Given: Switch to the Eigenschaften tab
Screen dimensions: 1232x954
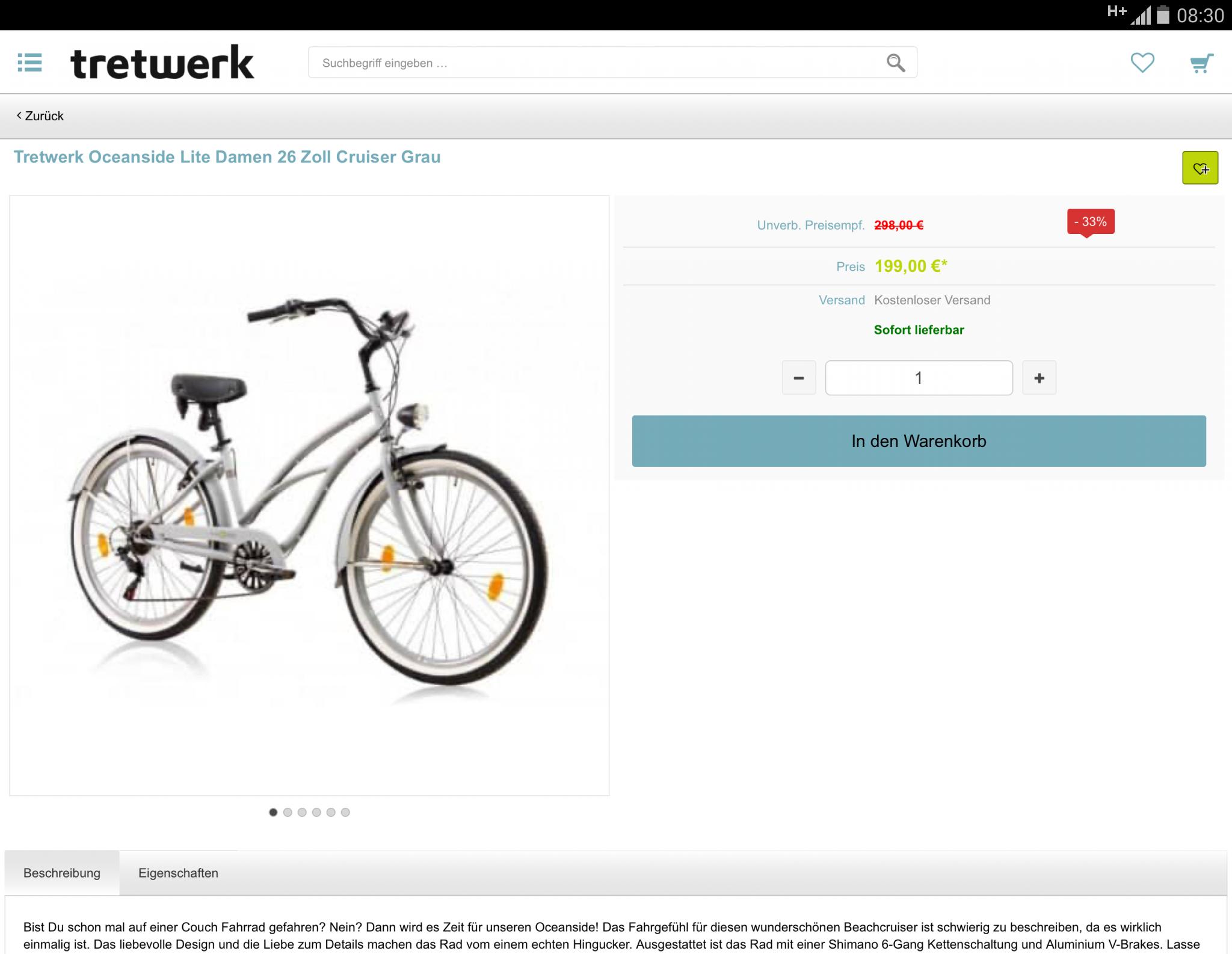Looking at the screenshot, I should tap(178, 873).
